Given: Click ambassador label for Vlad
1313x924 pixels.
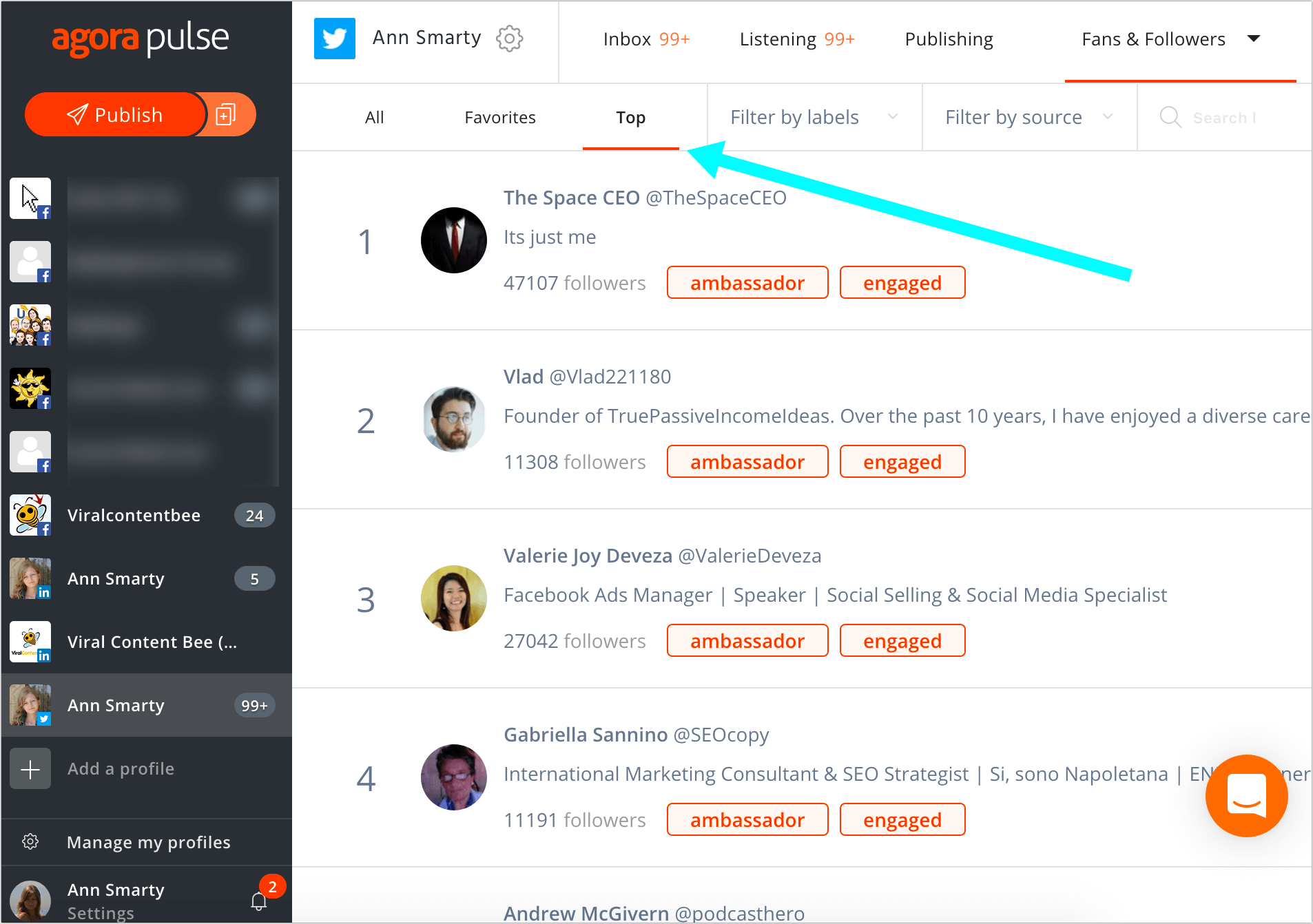Looking at the screenshot, I should [x=747, y=461].
